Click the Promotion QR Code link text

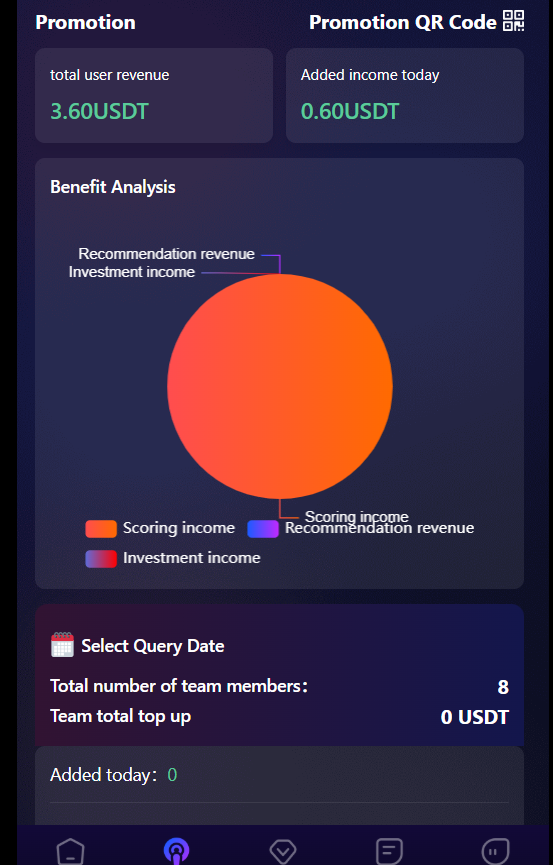tap(403, 22)
